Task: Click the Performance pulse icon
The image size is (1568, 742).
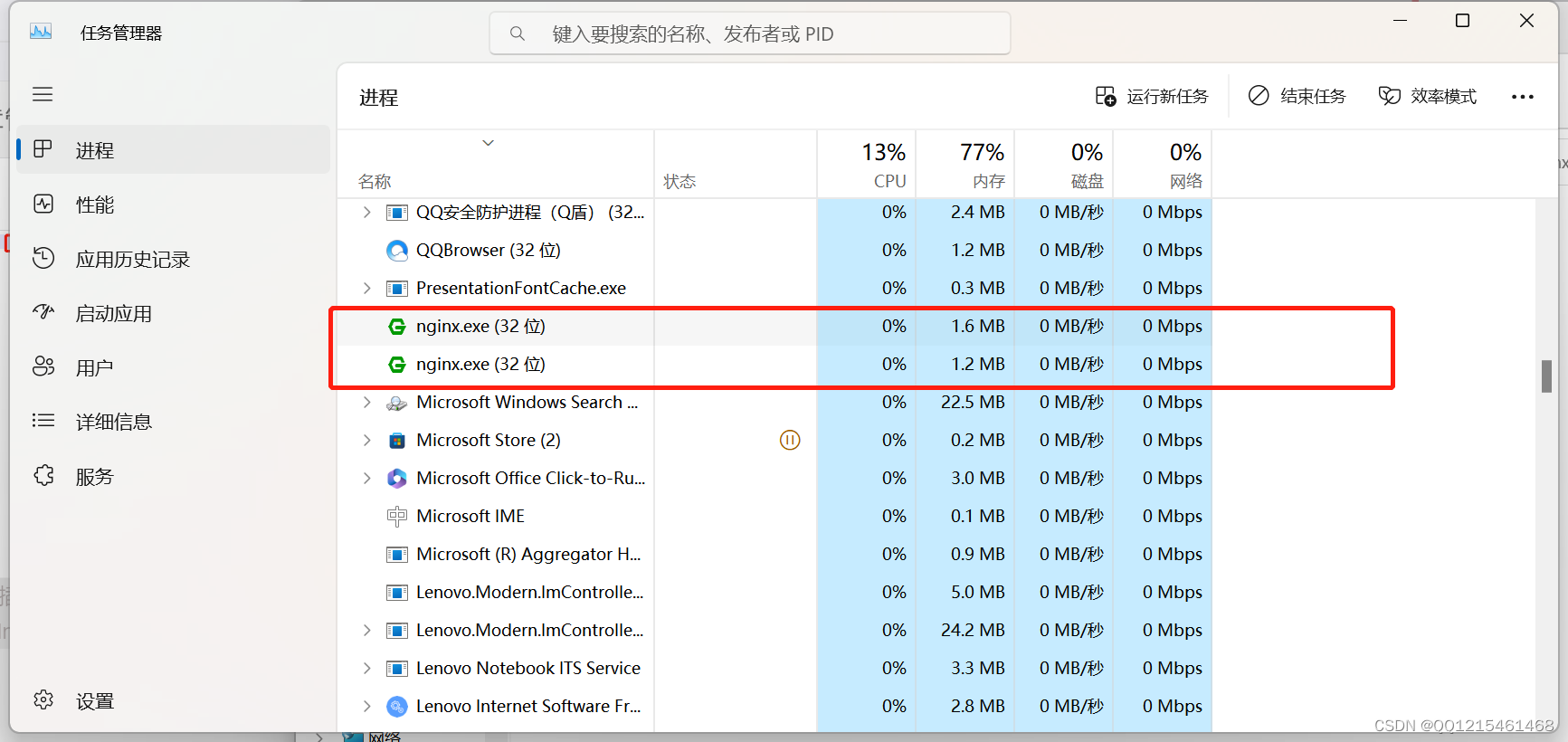Action: 43,204
